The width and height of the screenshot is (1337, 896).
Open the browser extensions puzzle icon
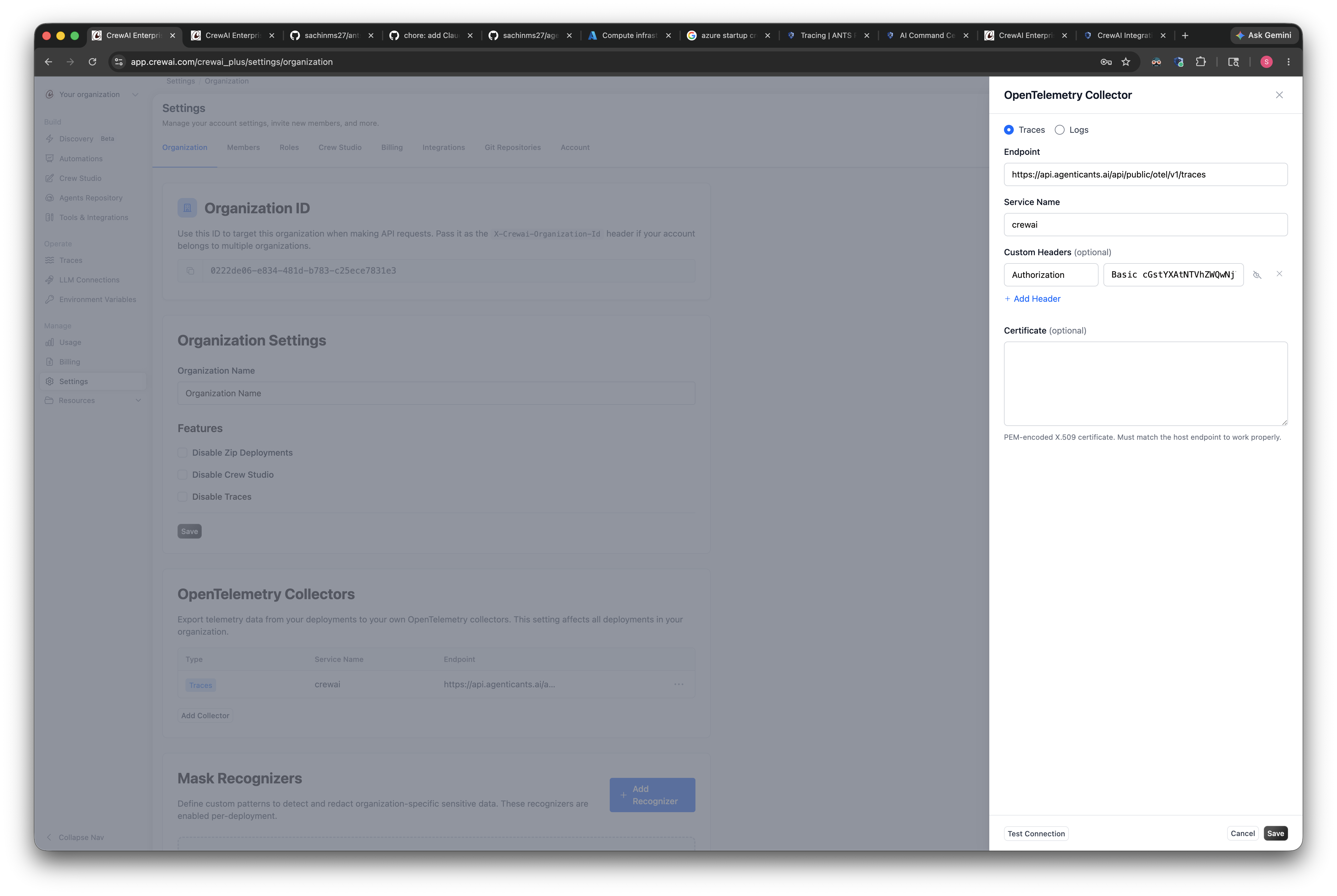tap(1200, 62)
